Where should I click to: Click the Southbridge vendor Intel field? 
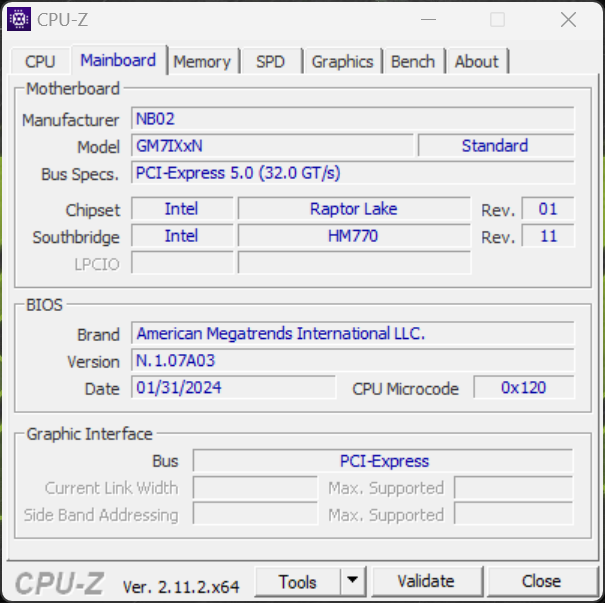(x=182, y=236)
